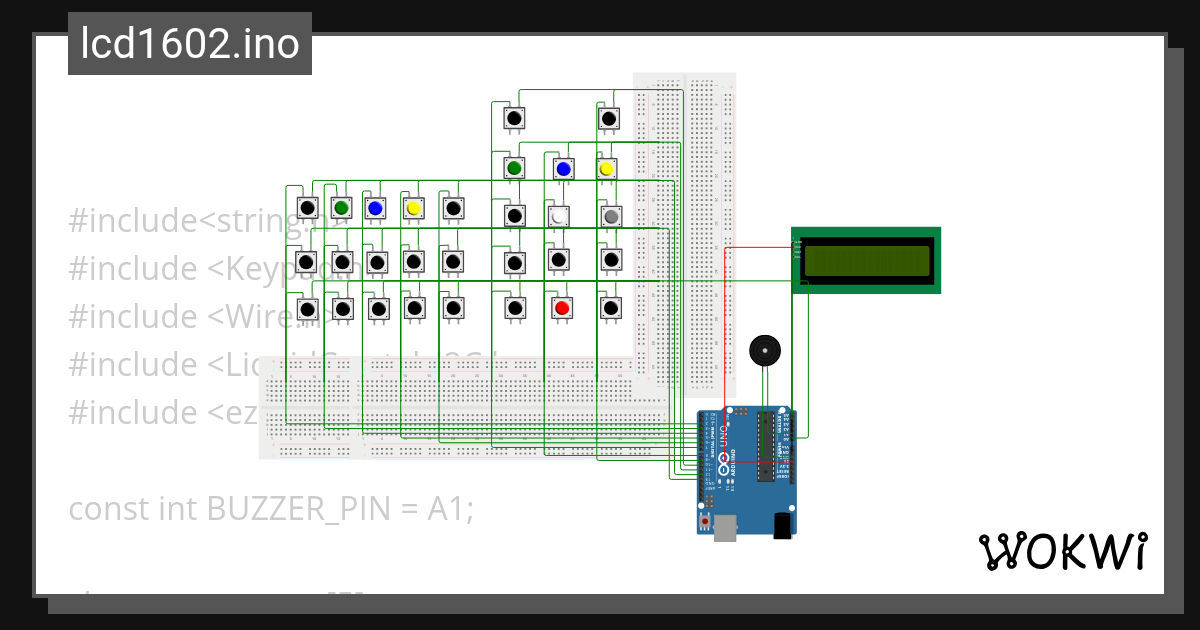The image size is (1200, 630).
Task: Select the piezo buzzer component
Action: pos(766,351)
